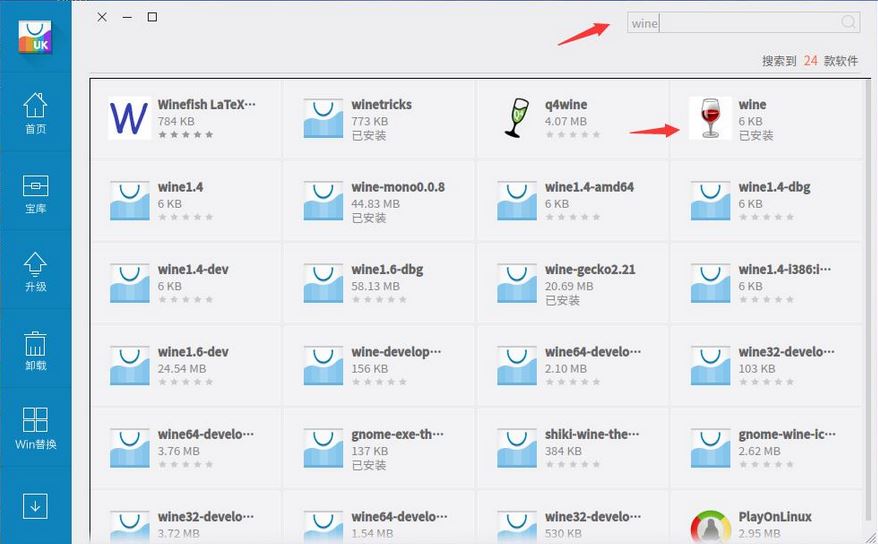Open the wine1.6-dbg title

(x=387, y=270)
